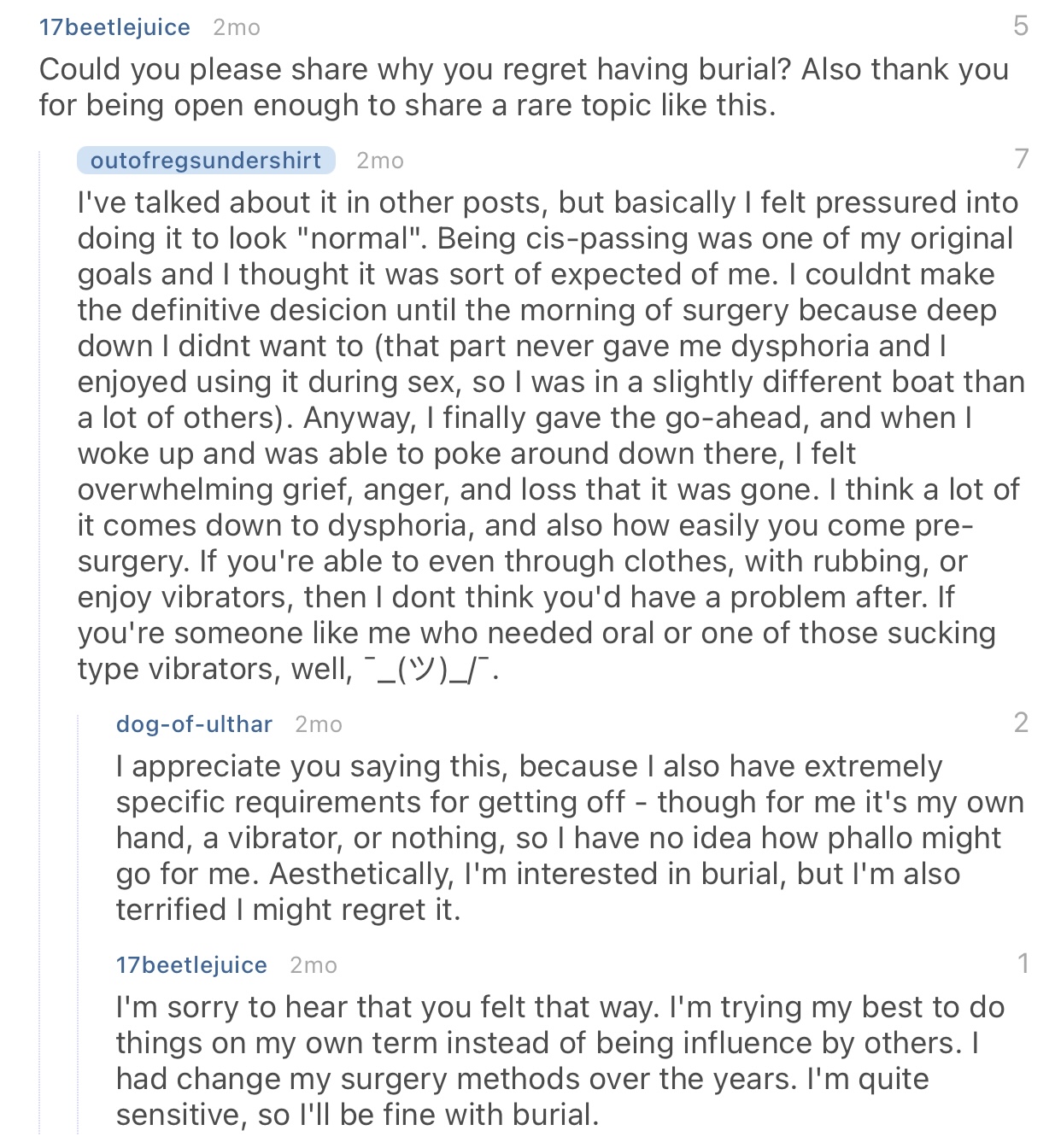Click timestamp beside dog-of-ulthar
Image resolution: width=1061 pixels, height=1148 pixels.
[x=318, y=724]
